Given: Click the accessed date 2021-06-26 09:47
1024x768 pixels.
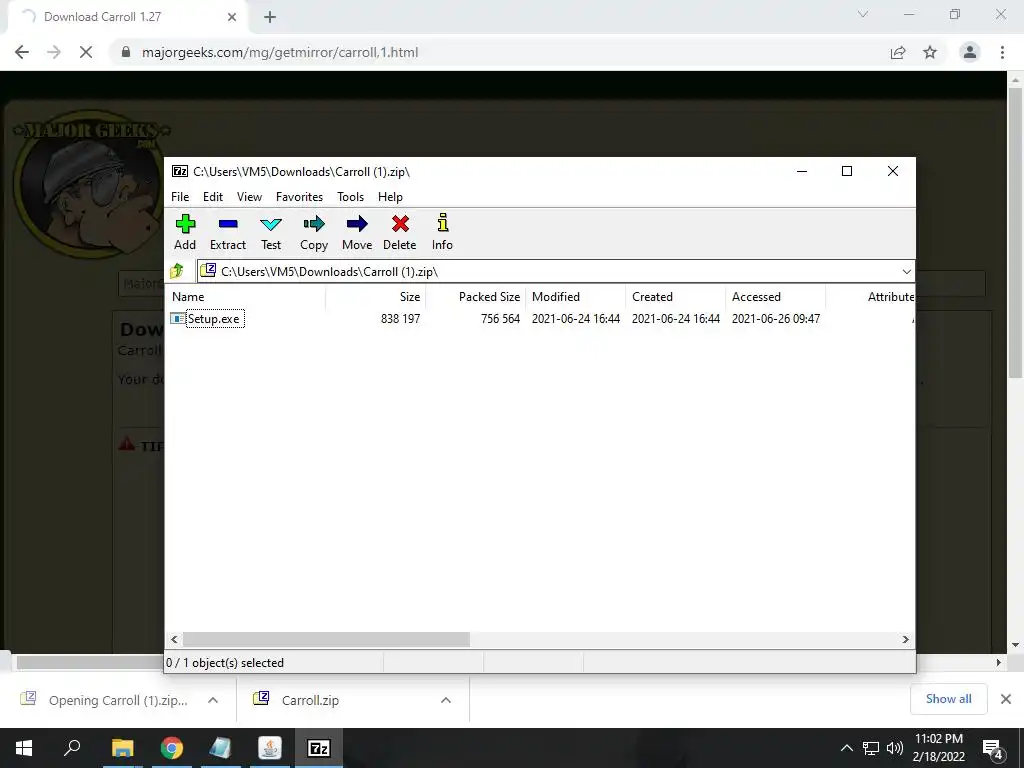Looking at the screenshot, I should 776,319.
